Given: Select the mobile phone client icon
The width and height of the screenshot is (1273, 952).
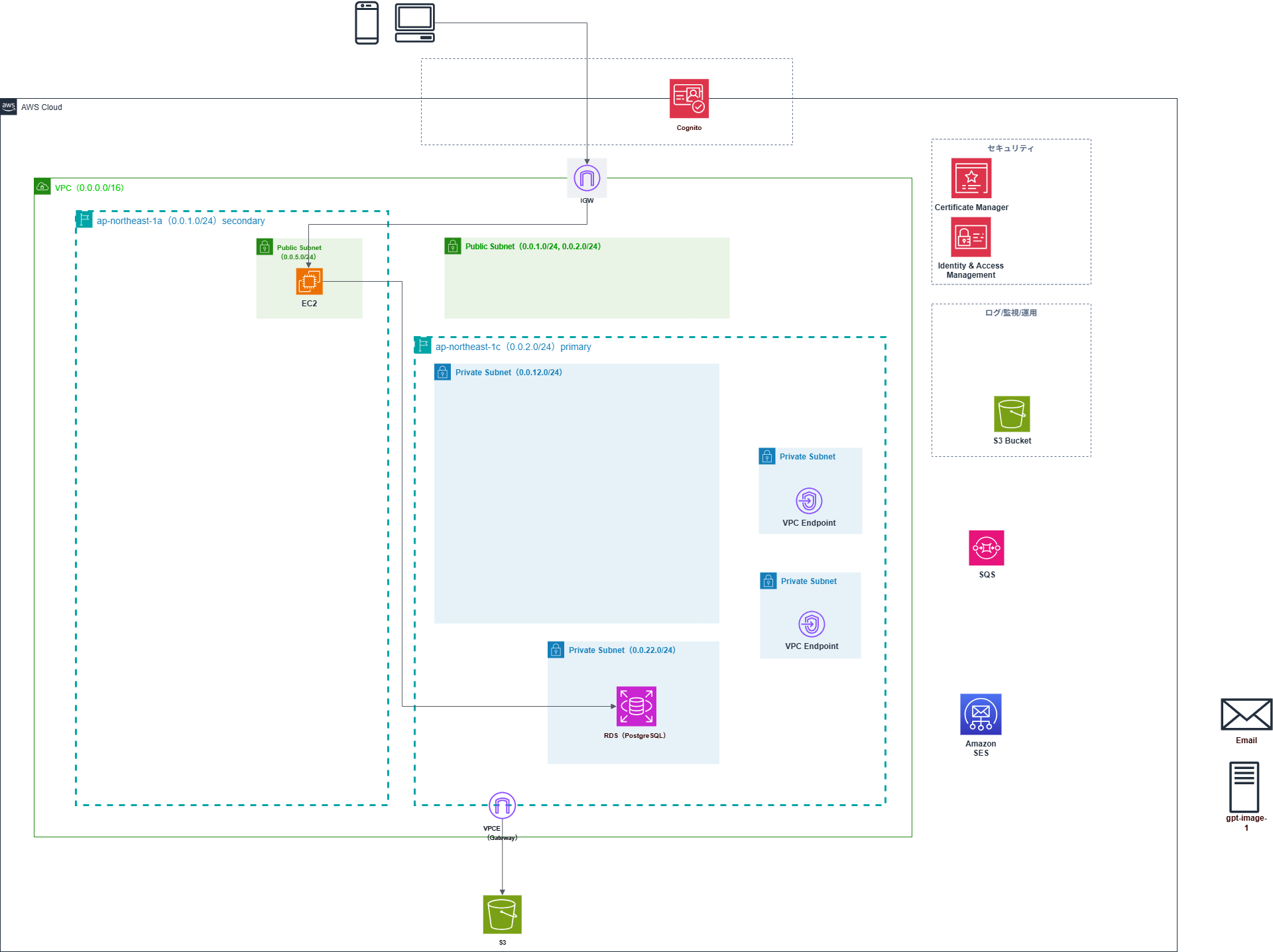Looking at the screenshot, I should (x=367, y=23).
